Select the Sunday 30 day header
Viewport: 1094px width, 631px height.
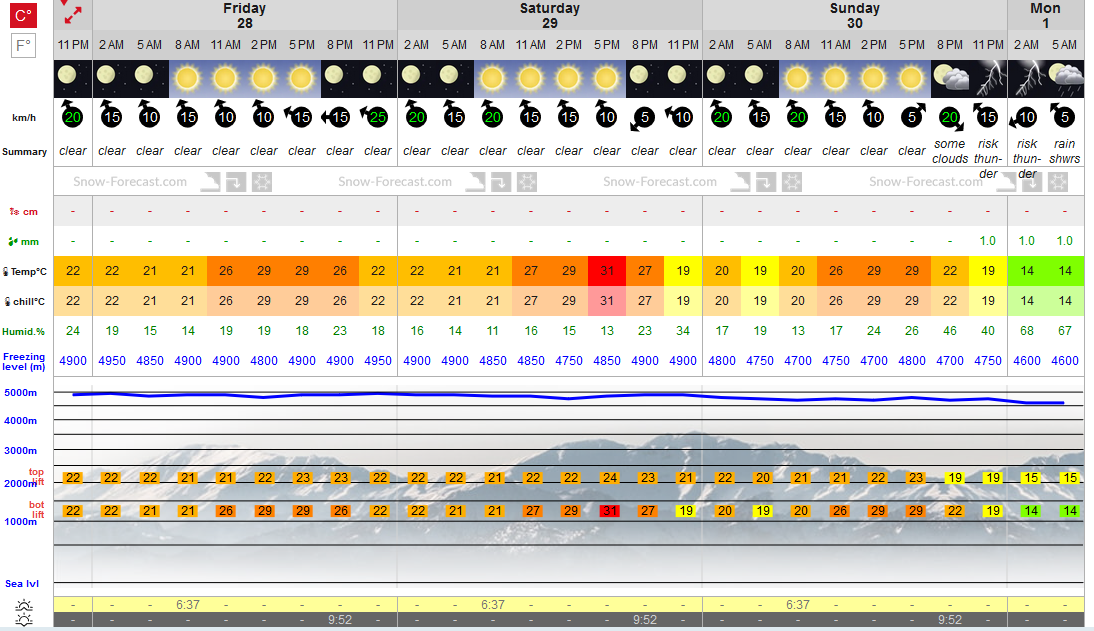(855, 15)
